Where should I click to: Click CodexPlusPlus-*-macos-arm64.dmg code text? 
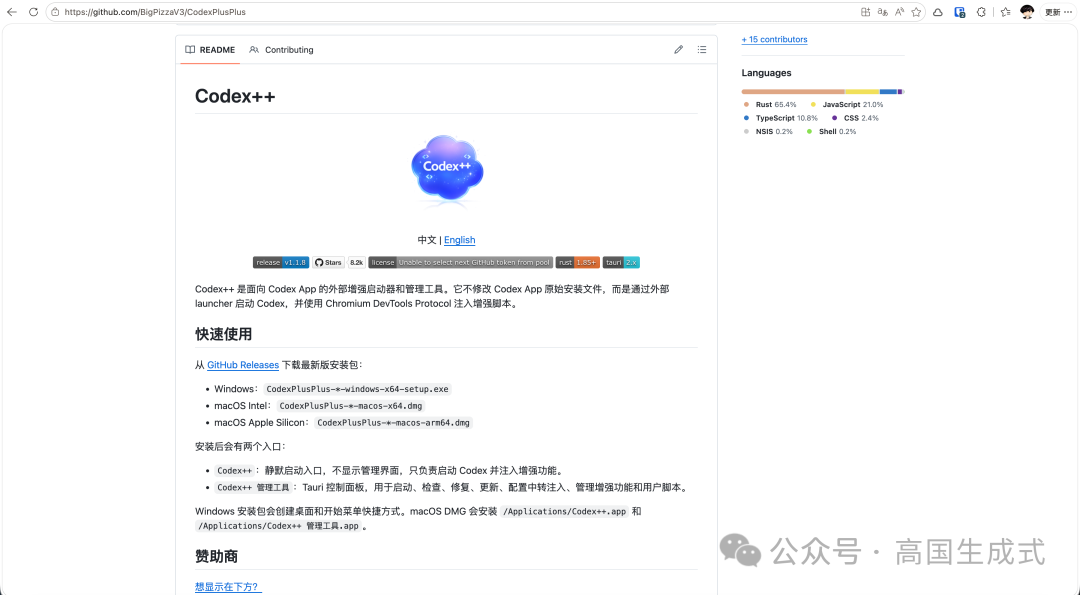point(393,423)
